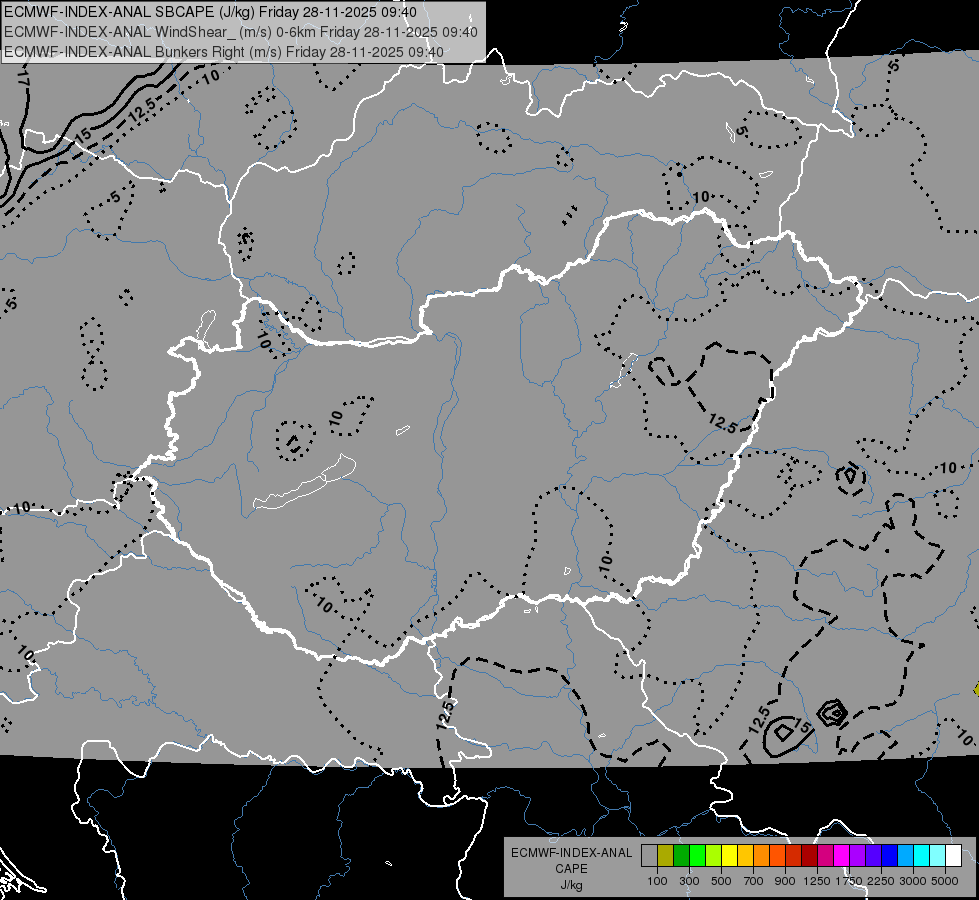Click the Bunkers Right (m/s) title line
The image size is (979, 900).
(224, 52)
